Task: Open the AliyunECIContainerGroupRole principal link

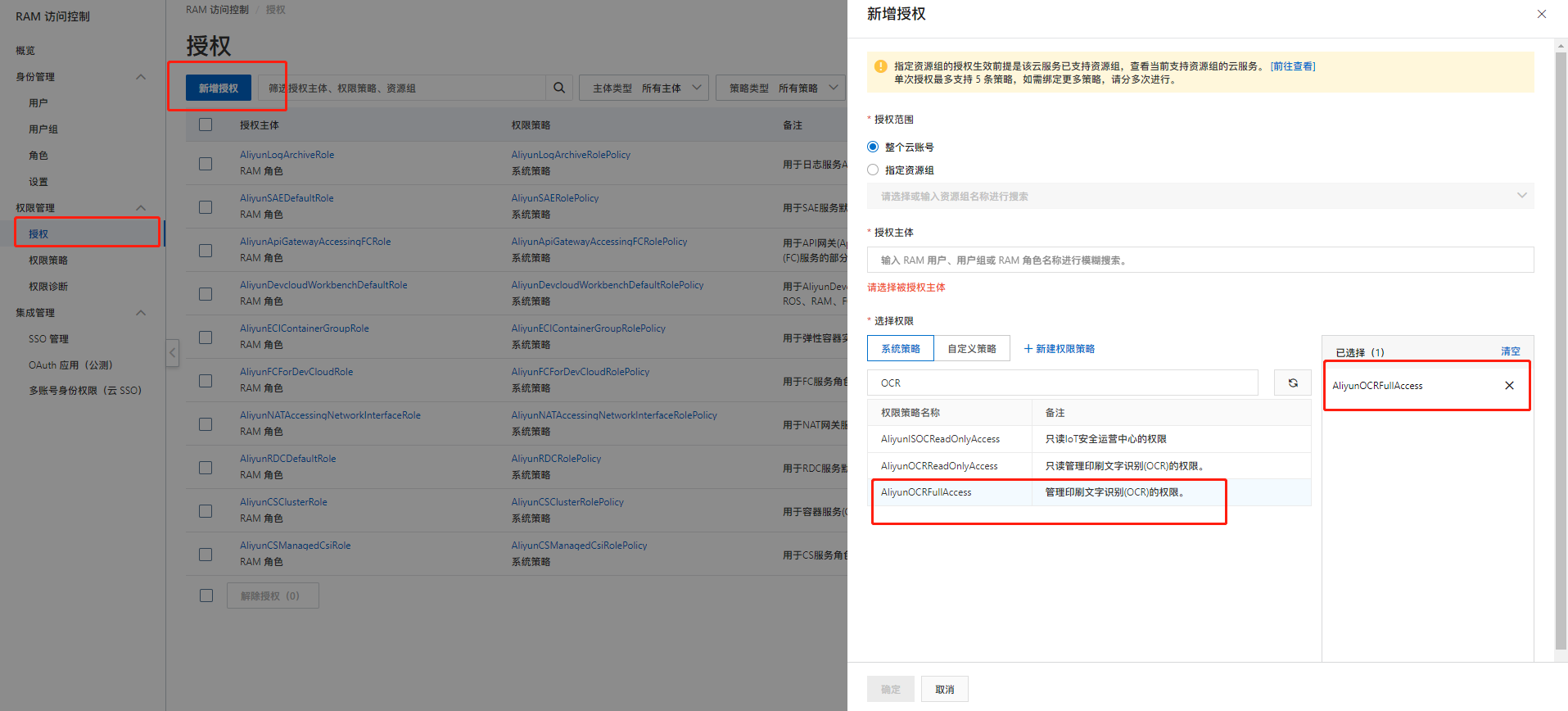Action: pos(305,328)
